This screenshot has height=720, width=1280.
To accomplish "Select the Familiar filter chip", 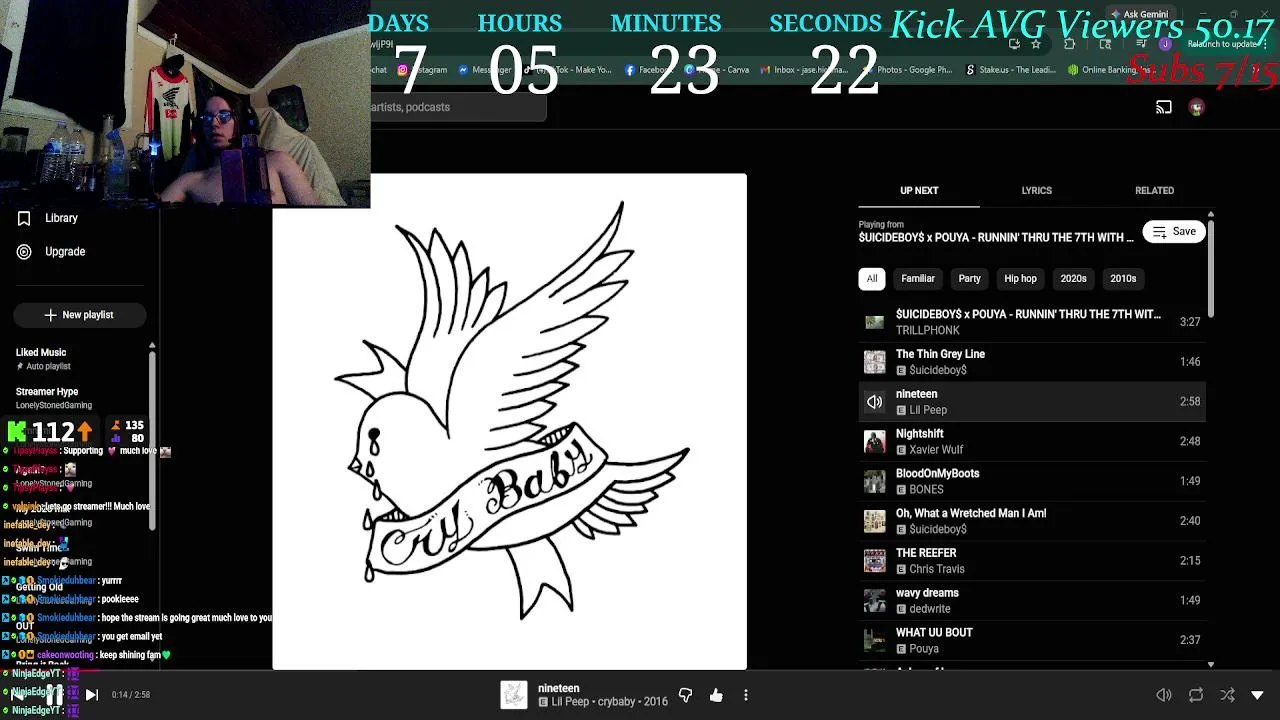I will pos(918,279).
